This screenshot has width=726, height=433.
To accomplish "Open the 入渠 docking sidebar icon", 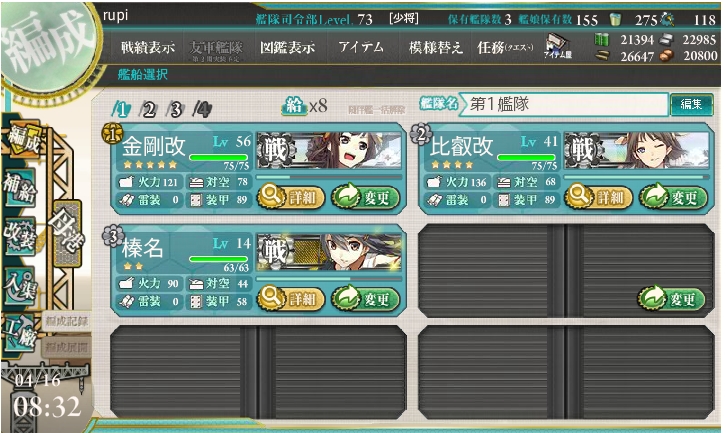I will 20,285.
